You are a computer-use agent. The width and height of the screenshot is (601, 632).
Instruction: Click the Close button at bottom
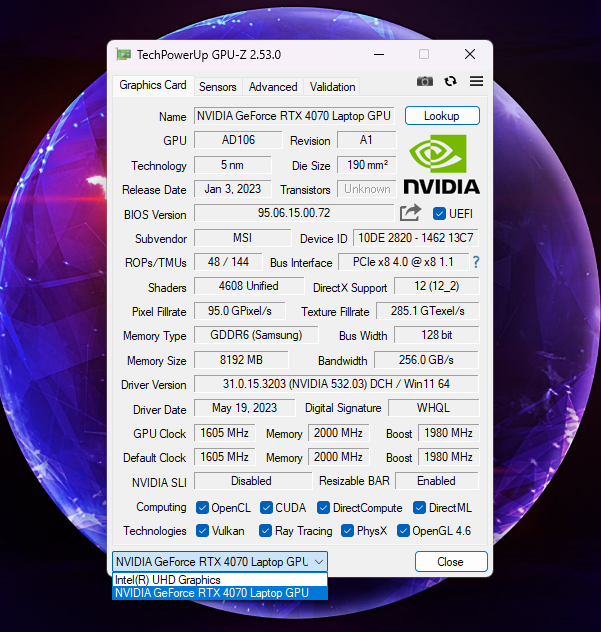pyautogui.click(x=451, y=561)
